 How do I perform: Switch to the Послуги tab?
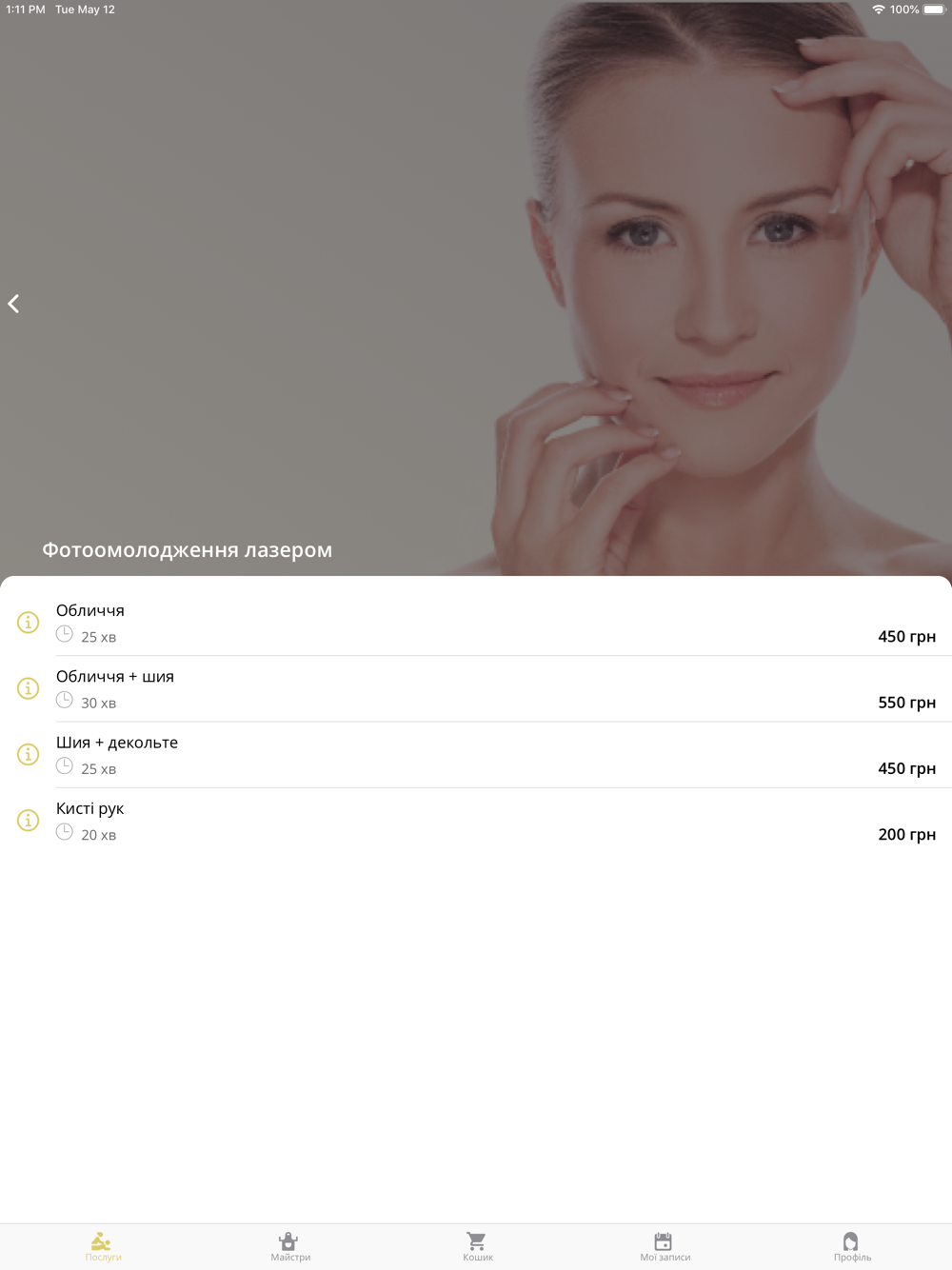103,1246
